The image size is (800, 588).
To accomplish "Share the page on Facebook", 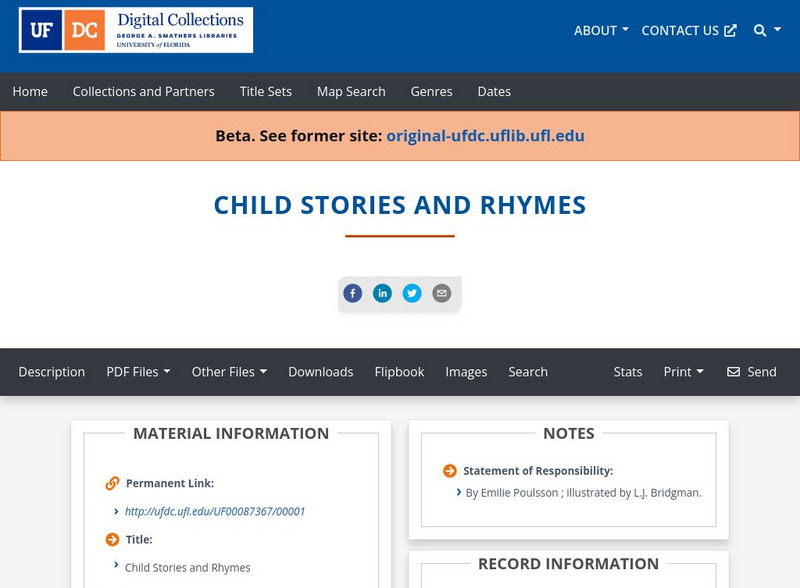I will pyautogui.click(x=353, y=293).
